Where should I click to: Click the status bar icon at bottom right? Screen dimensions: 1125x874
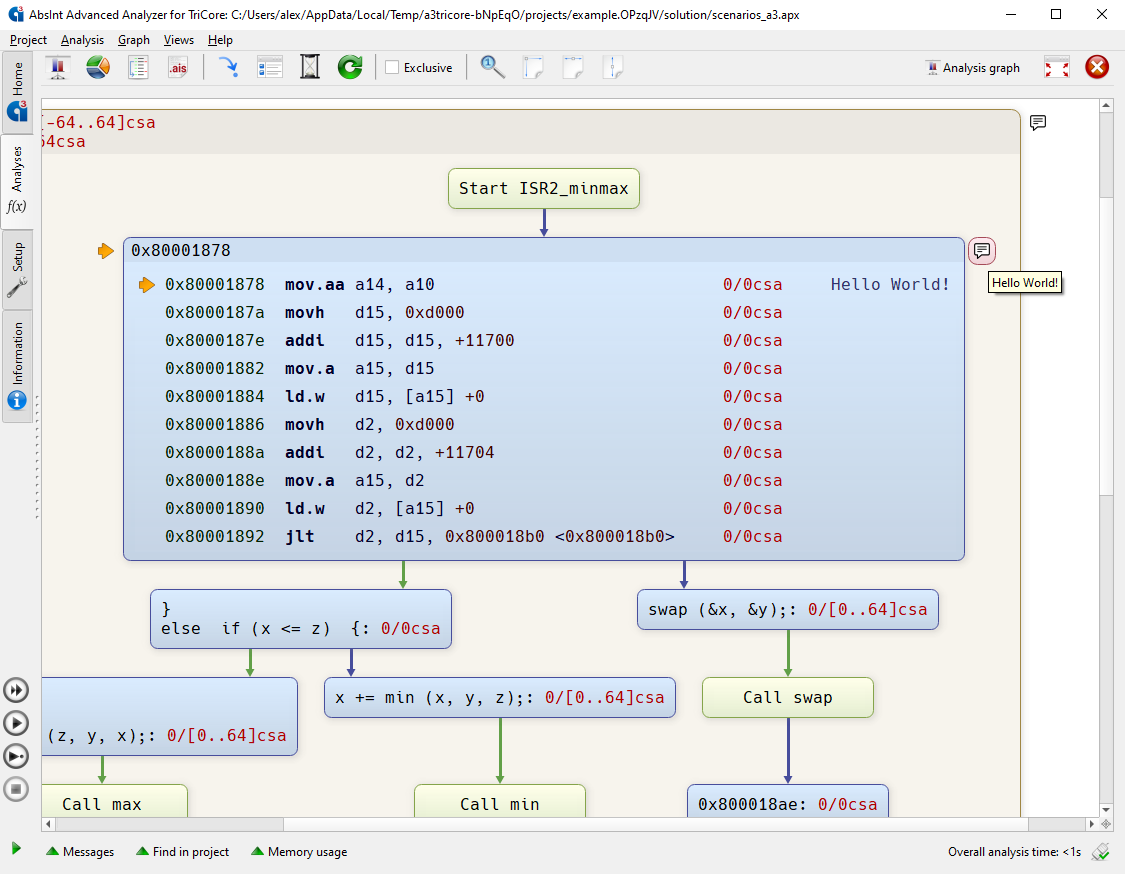pyautogui.click(x=1100, y=852)
